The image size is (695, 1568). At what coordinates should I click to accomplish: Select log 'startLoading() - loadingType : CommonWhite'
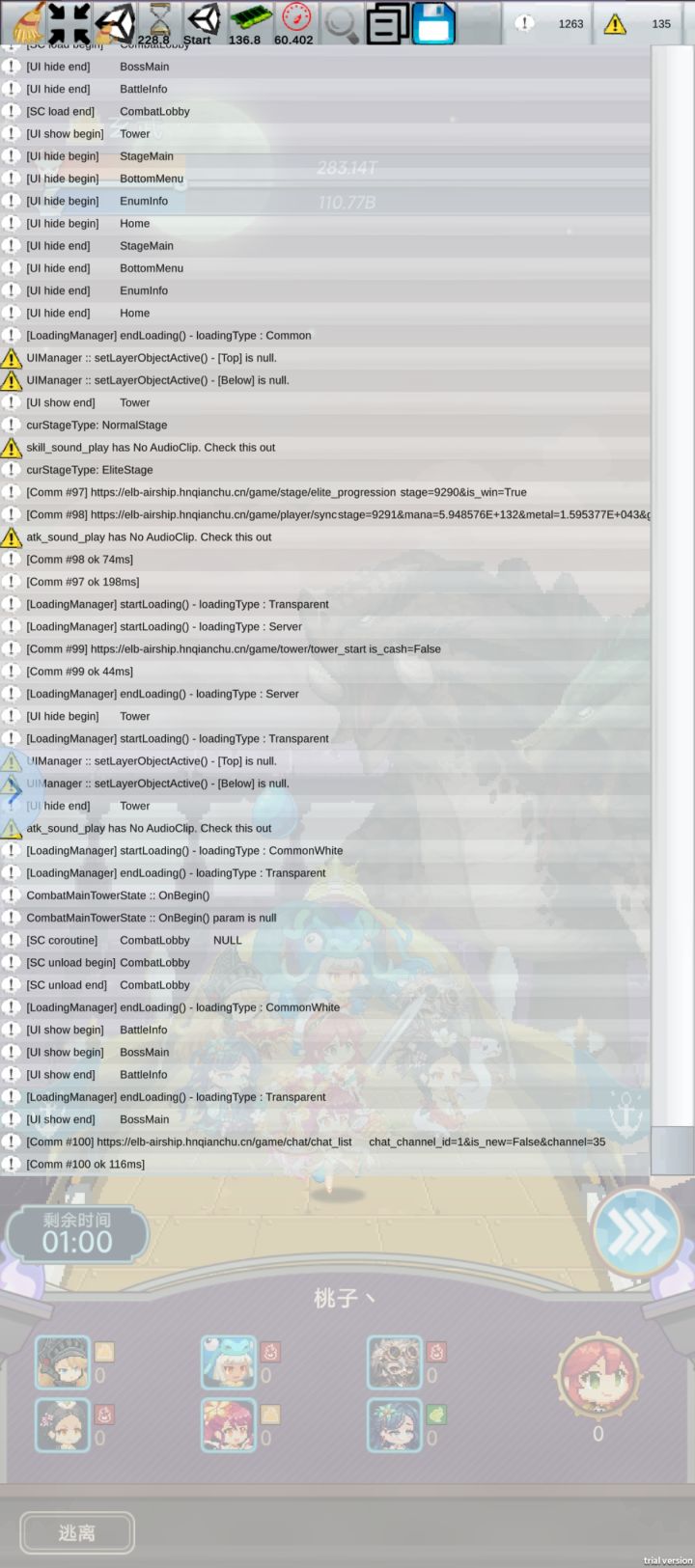point(325,851)
